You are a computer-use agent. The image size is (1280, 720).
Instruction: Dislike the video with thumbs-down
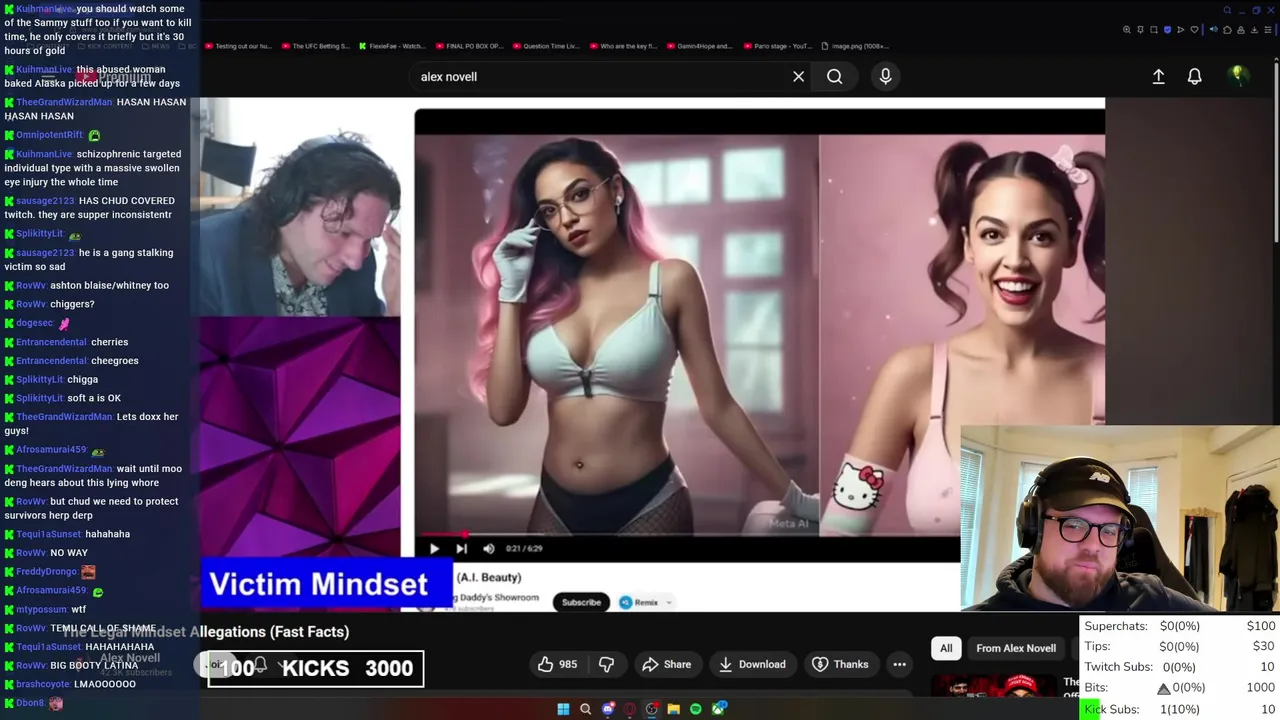[x=606, y=664]
